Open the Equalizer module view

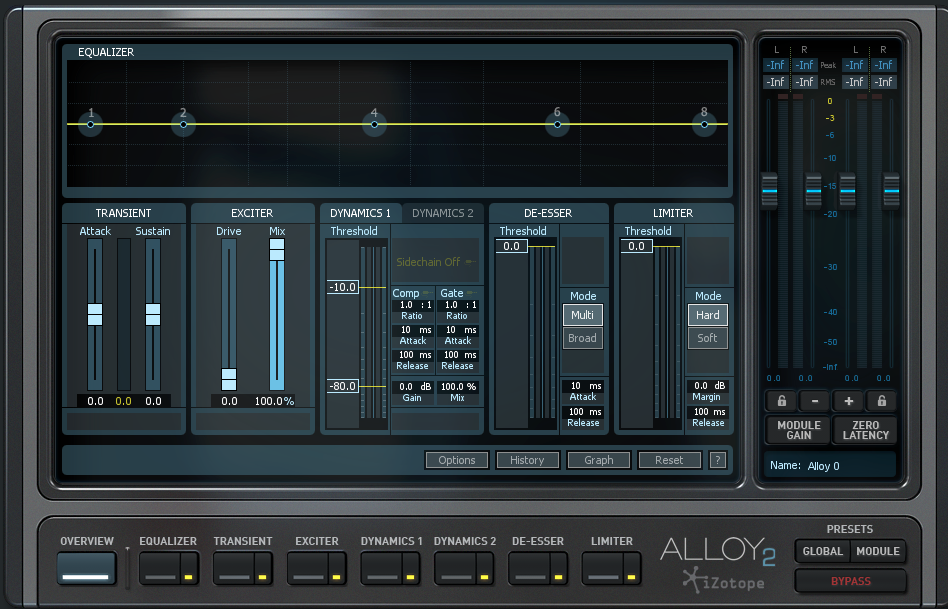click(160, 568)
